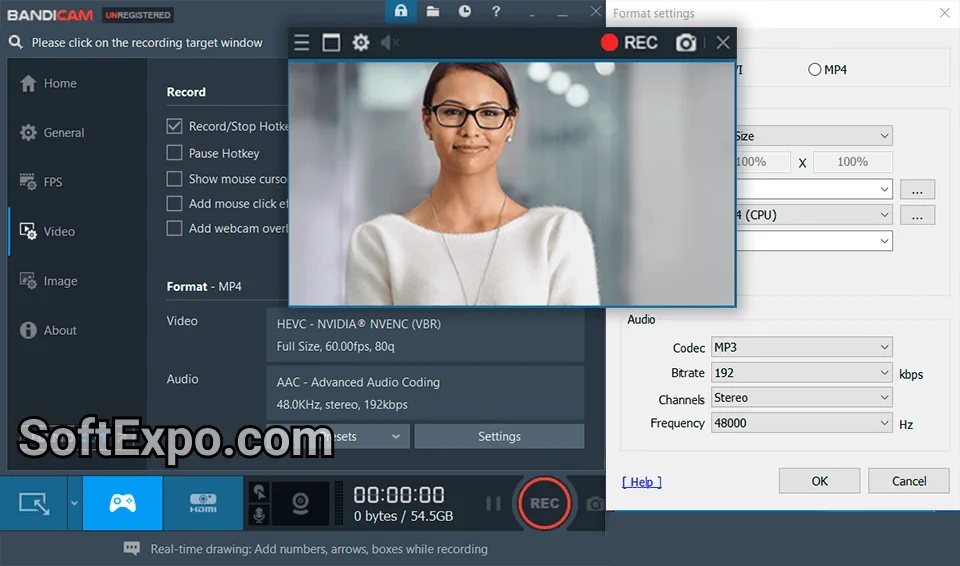960x566 pixels.
Task: Open the output folder icon
Action: 433,12
